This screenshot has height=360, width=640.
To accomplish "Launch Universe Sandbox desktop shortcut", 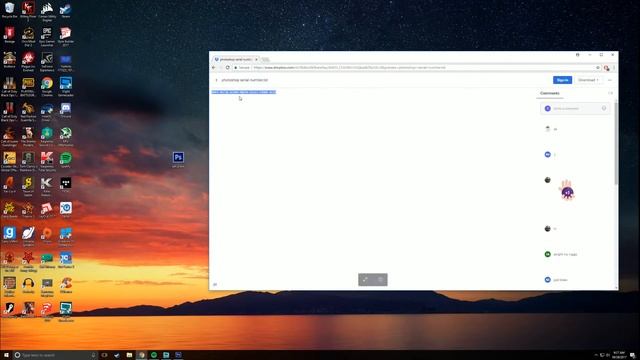I will coord(28,236).
